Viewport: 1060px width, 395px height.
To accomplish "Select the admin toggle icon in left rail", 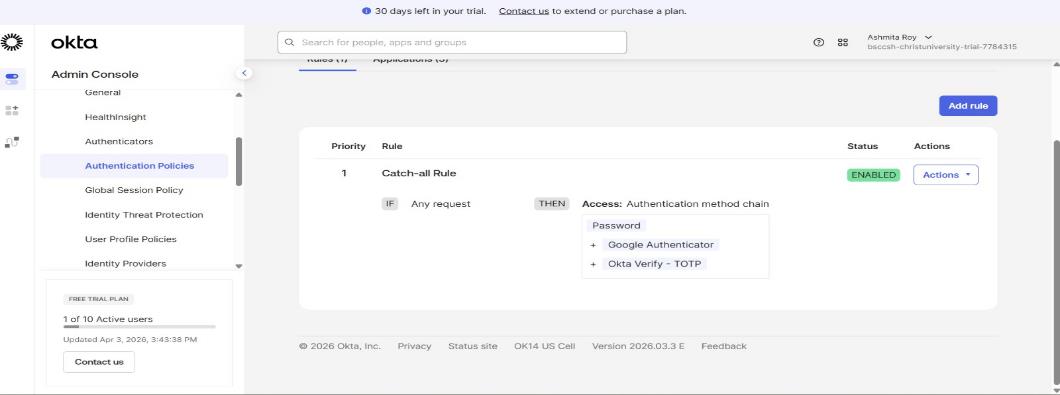I will tap(12, 78).
